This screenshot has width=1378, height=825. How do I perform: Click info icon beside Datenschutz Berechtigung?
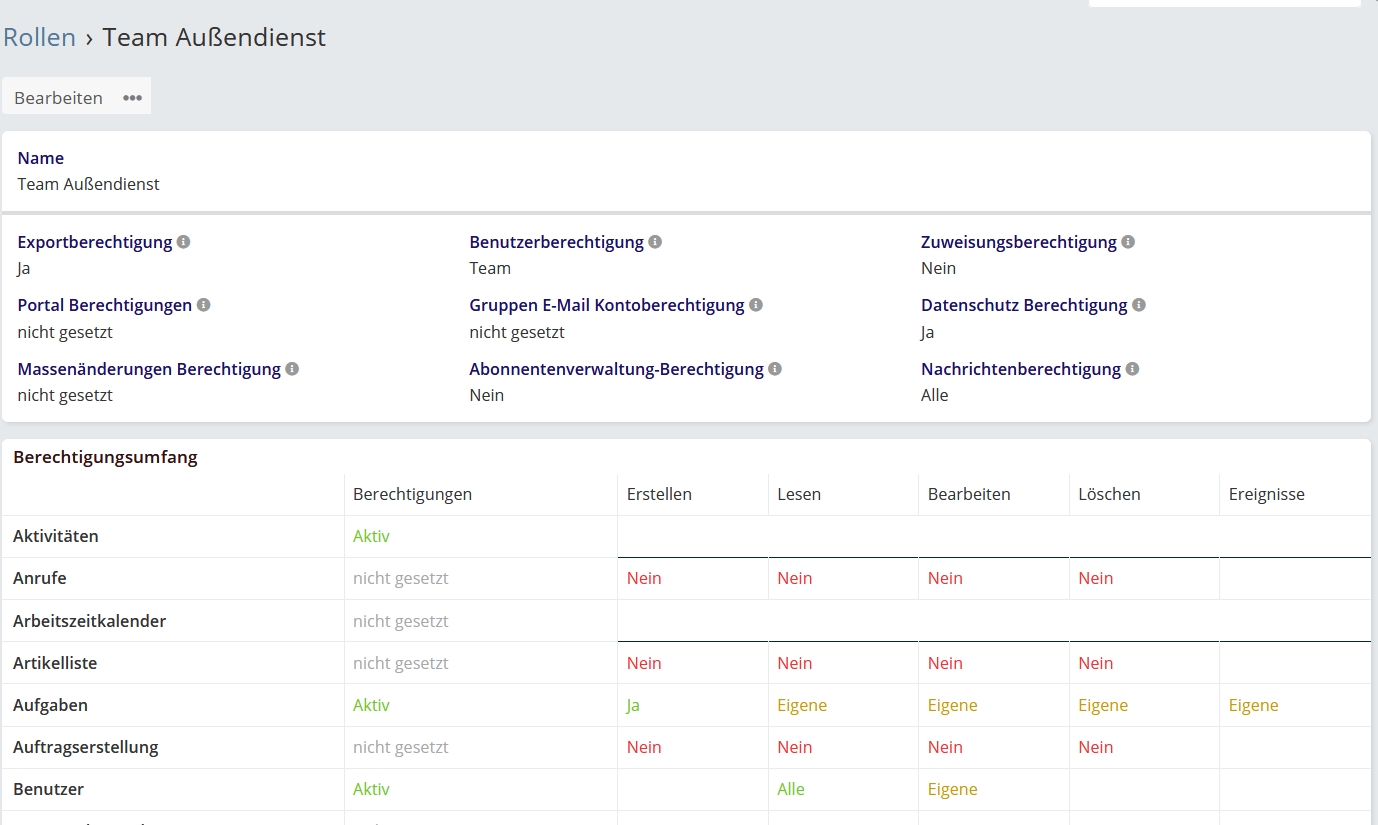click(x=1139, y=305)
